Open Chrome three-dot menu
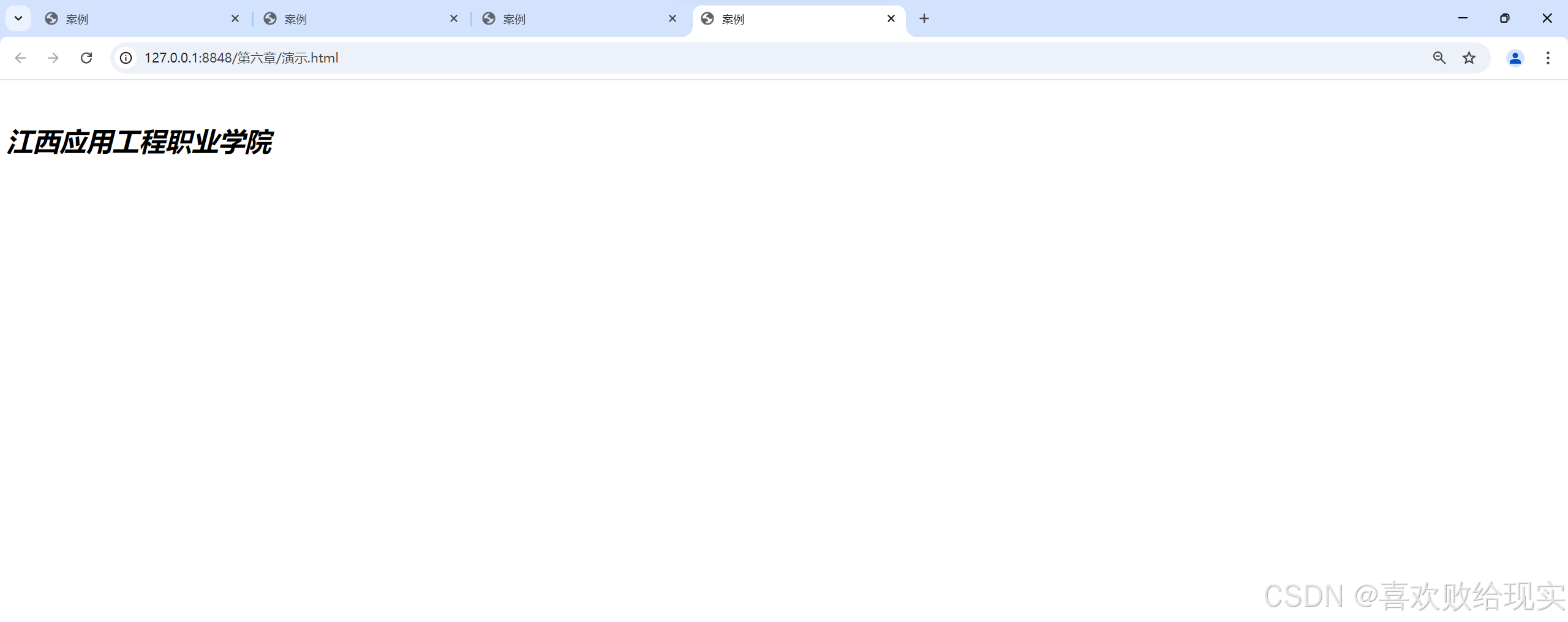 click(x=1548, y=58)
